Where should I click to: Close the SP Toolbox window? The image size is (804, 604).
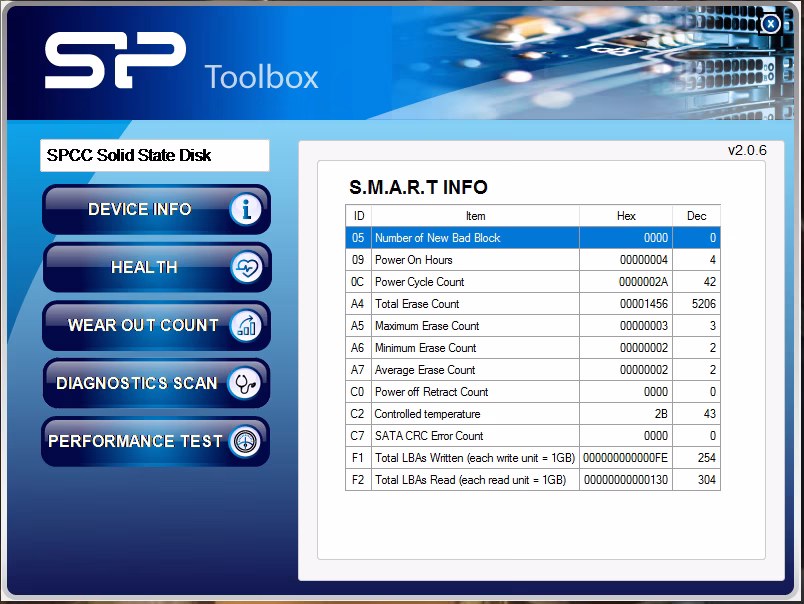tap(770, 24)
